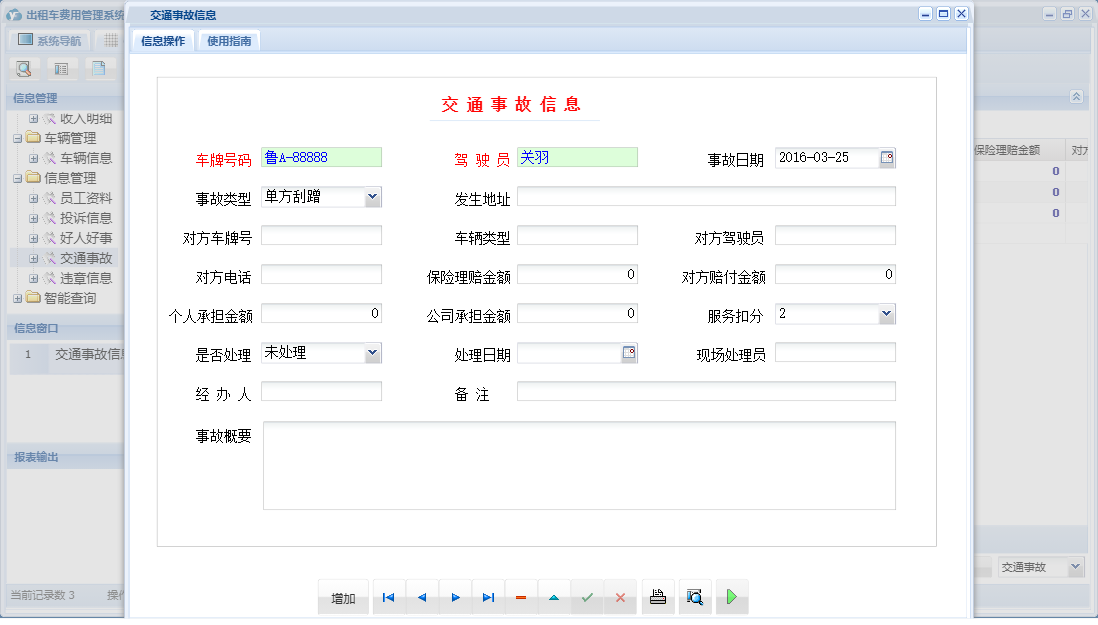Select the 信息操作 tab

163,41
